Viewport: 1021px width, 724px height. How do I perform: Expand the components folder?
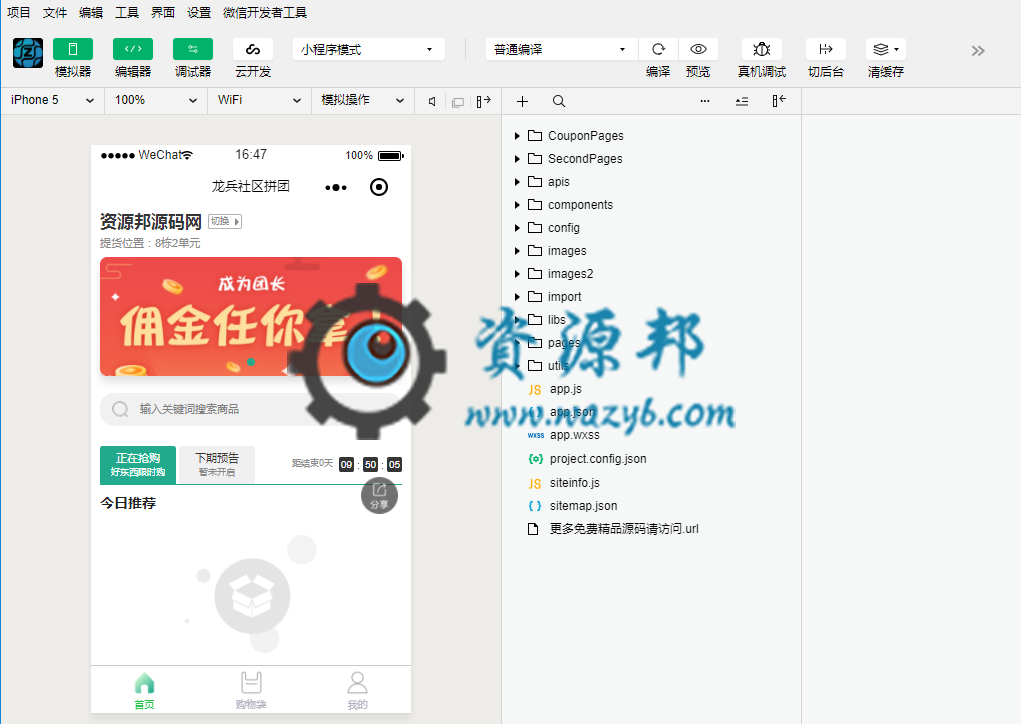tap(517, 205)
